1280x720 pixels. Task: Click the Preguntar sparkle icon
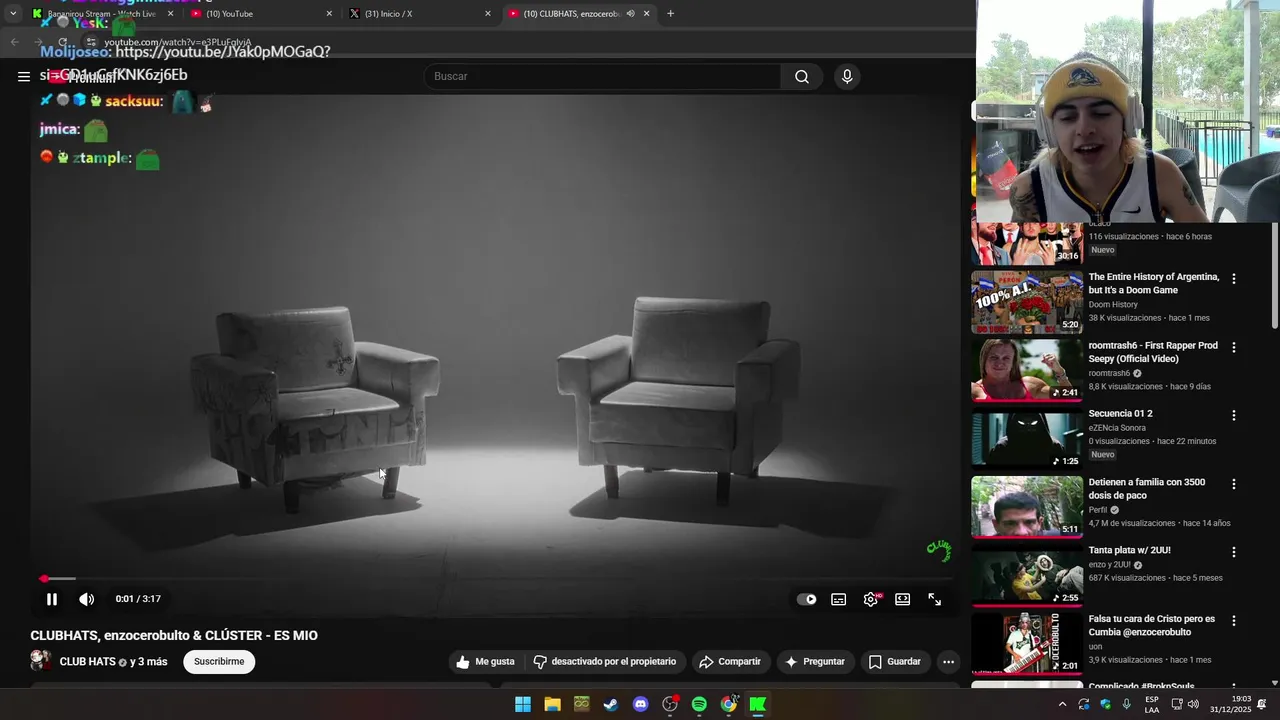791,662
